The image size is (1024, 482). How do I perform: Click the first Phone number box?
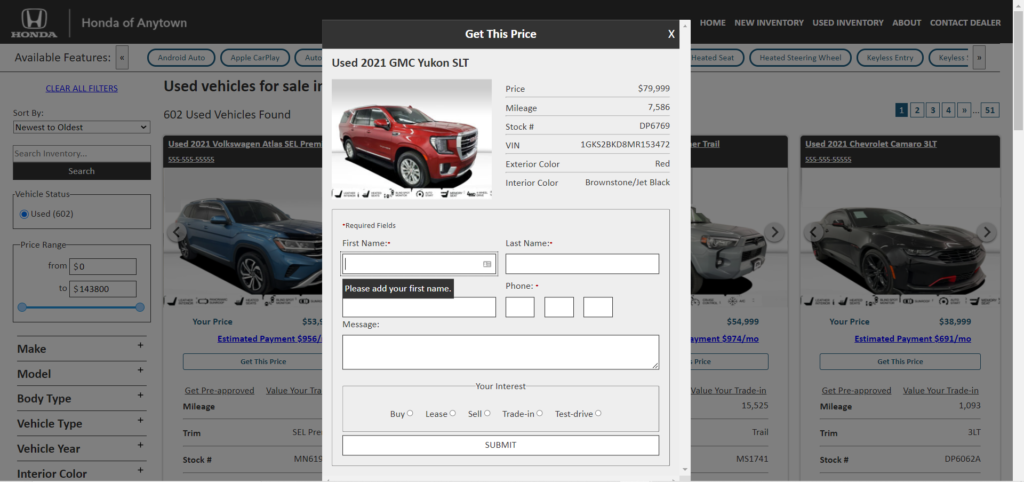[x=520, y=307]
